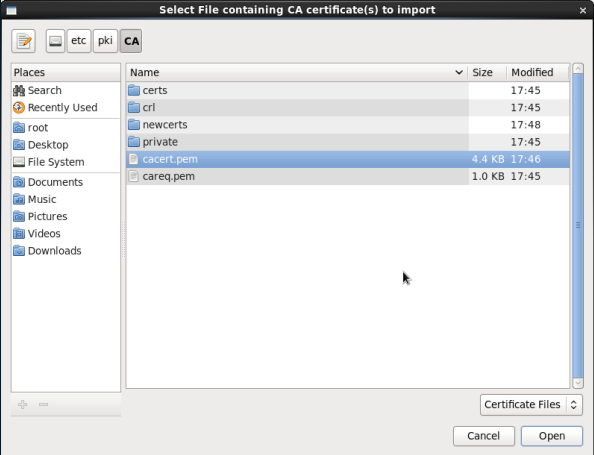Go to the pki path segment
This screenshot has height=455, width=594.
105,41
